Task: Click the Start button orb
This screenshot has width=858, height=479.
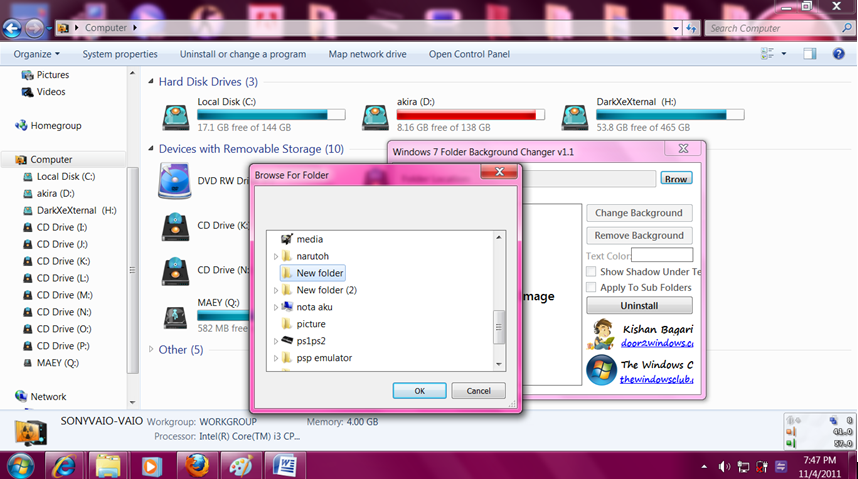Action: click(x=20, y=466)
